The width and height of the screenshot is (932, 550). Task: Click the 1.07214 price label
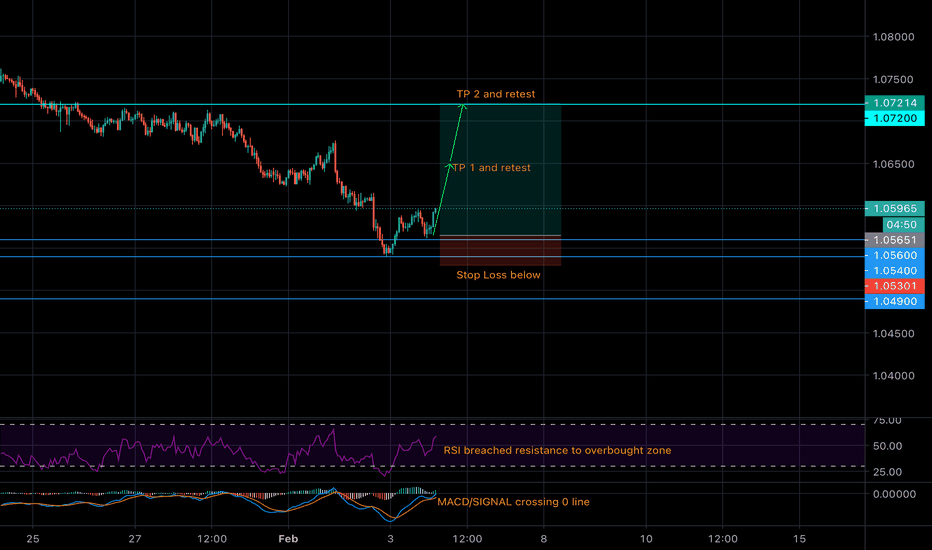pos(895,103)
